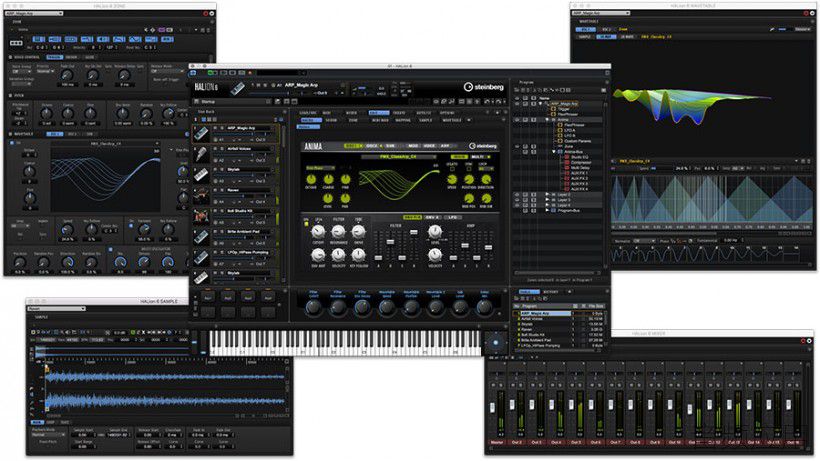Collapse the ARP_Magic Arp program tree node
This screenshot has width=820, height=461.
tap(541, 103)
